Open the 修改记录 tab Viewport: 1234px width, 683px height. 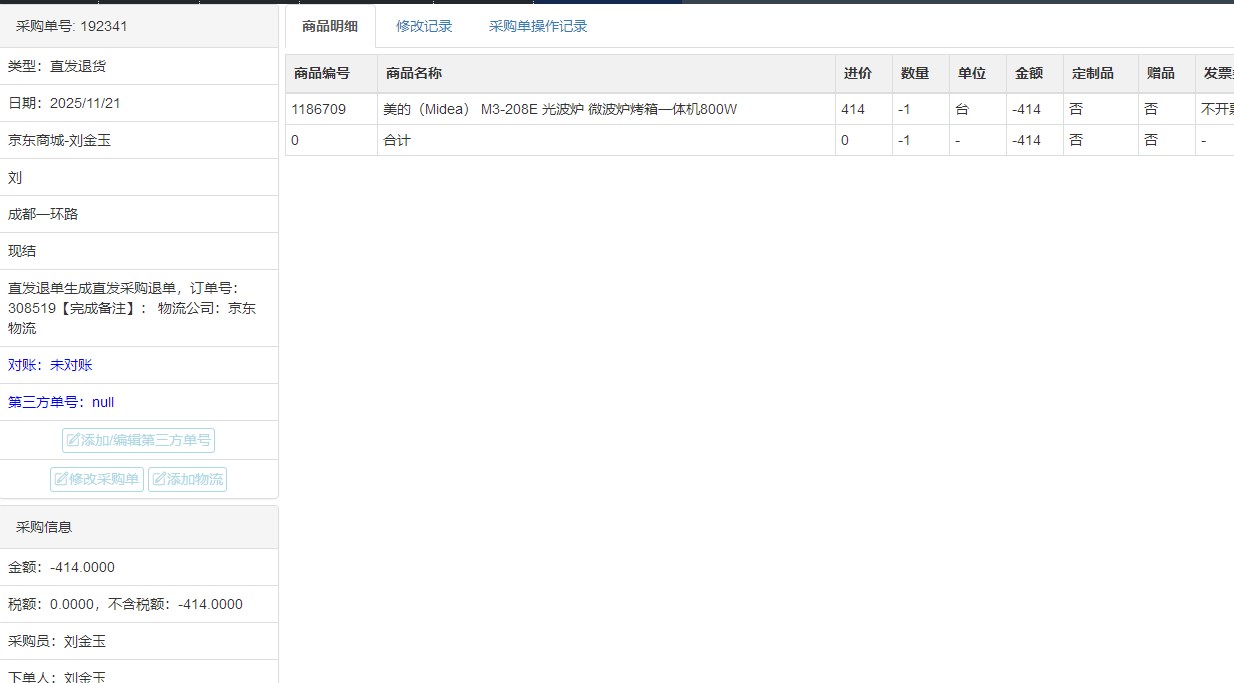coord(424,27)
